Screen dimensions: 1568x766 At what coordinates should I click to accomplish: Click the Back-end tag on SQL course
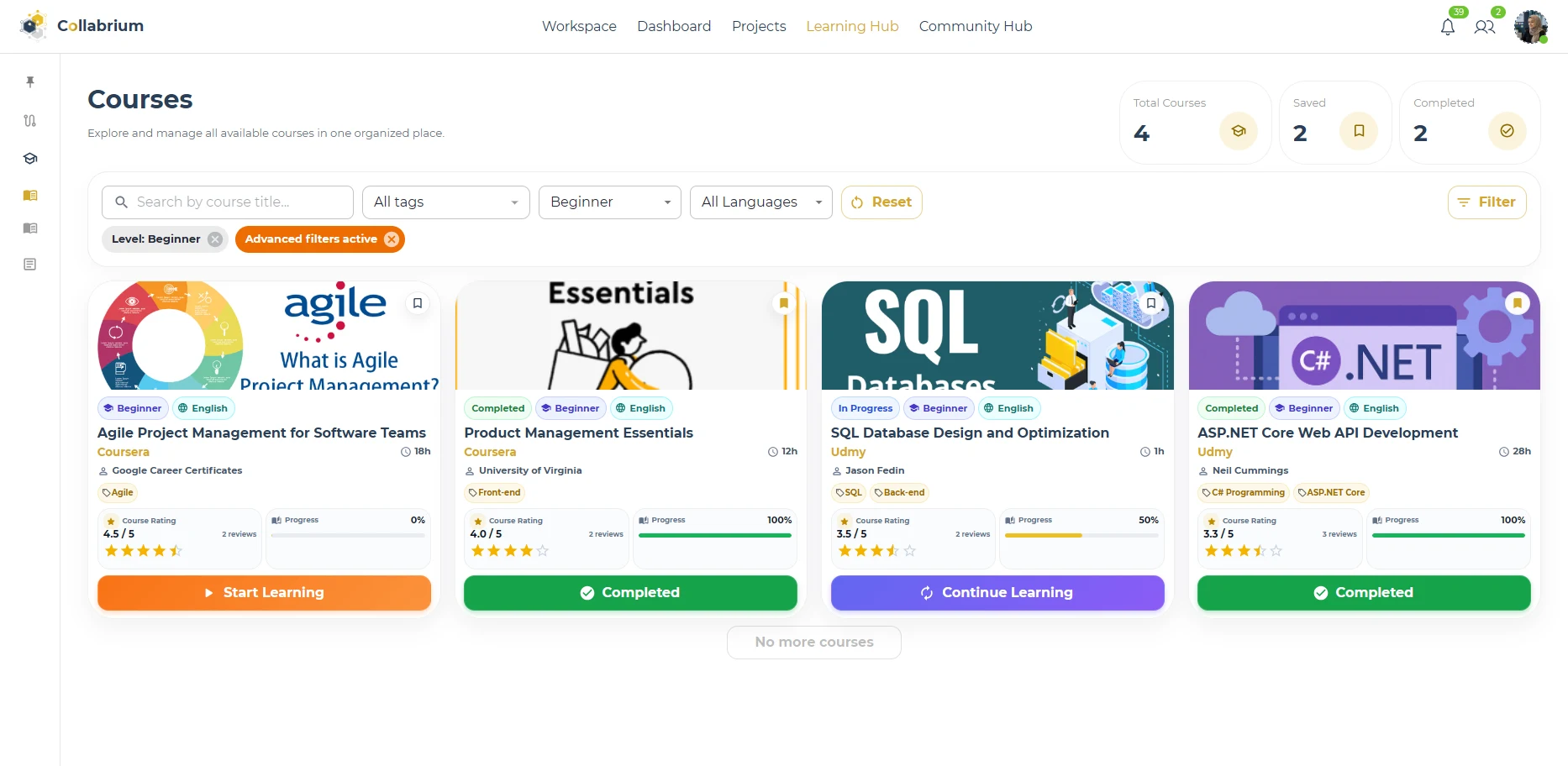tap(900, 493)
